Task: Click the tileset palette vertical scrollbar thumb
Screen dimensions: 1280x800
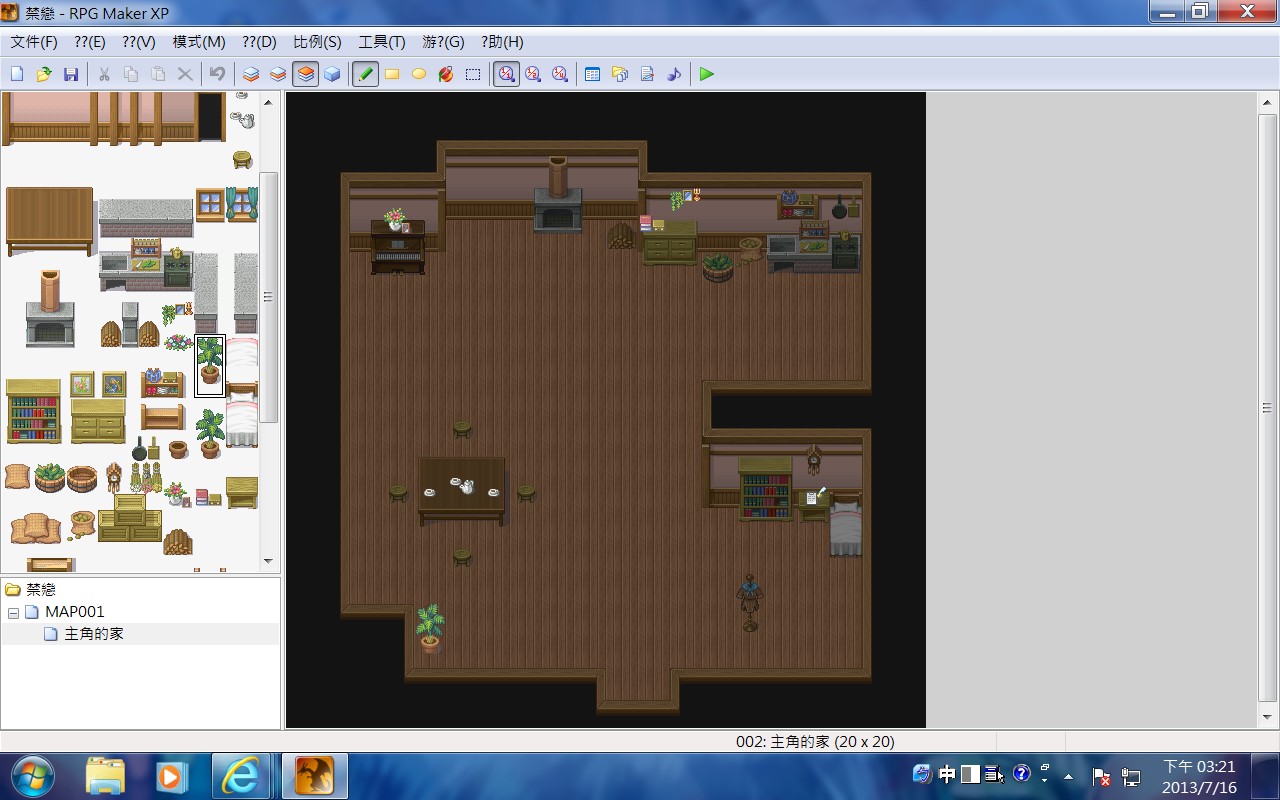Action: point(268,297)
